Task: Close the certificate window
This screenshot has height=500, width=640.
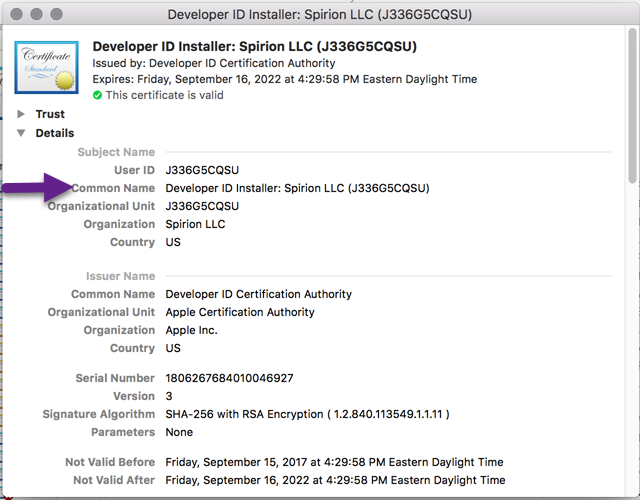Action: pyautogui.click(x=17, y=16)
